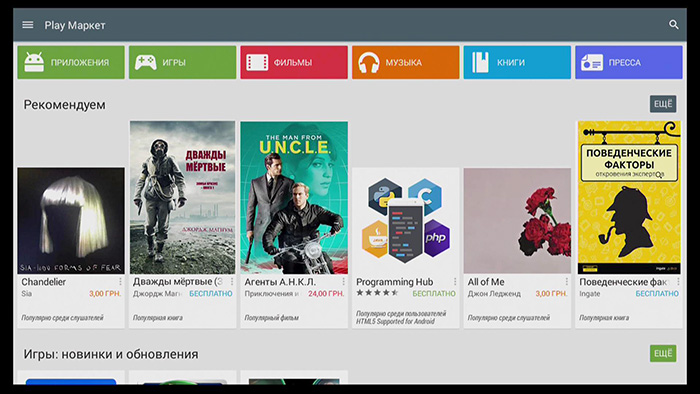Open overflow menu for Поведенческие факторы
The height and width of the screenshot is (394, 700).
pos(678,282)
